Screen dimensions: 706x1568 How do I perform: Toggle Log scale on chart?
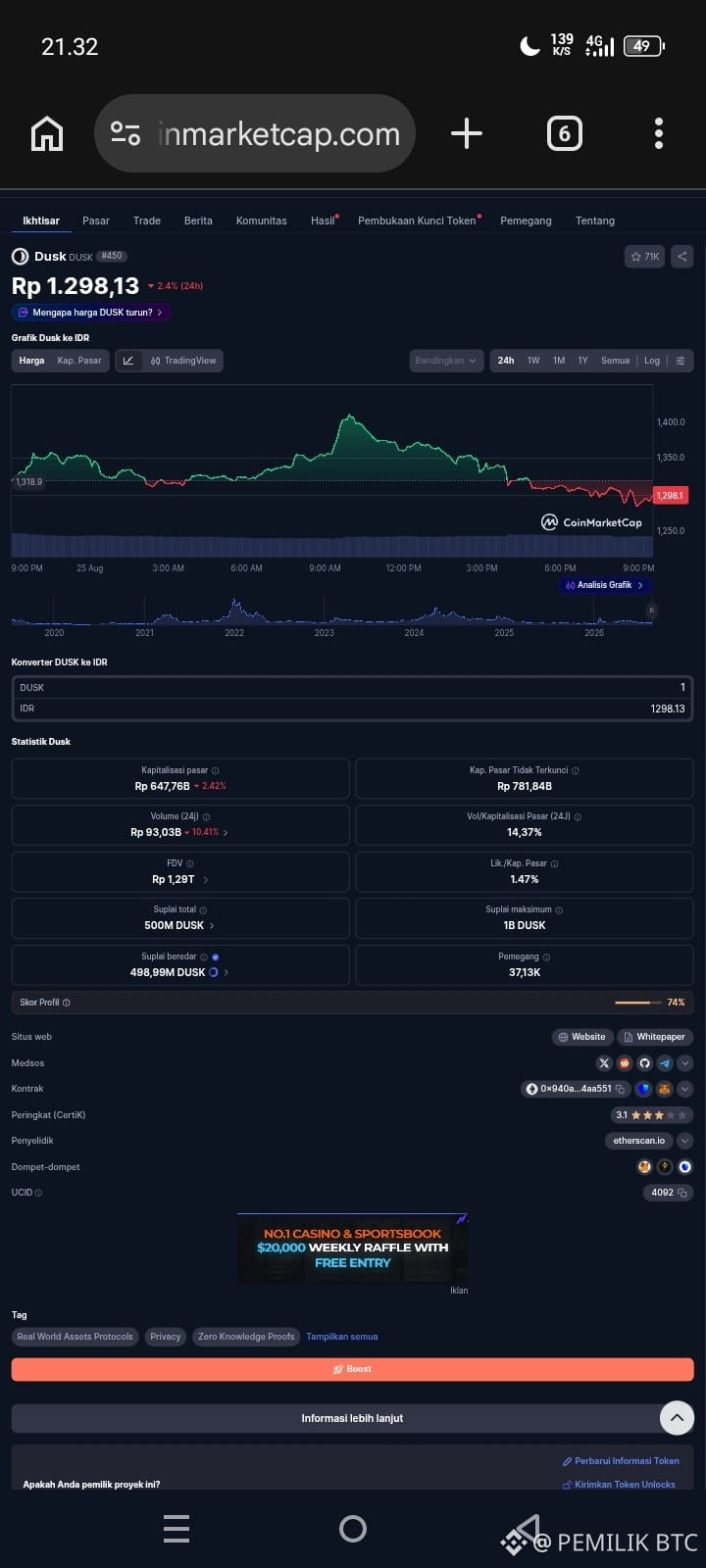(652, 361)
